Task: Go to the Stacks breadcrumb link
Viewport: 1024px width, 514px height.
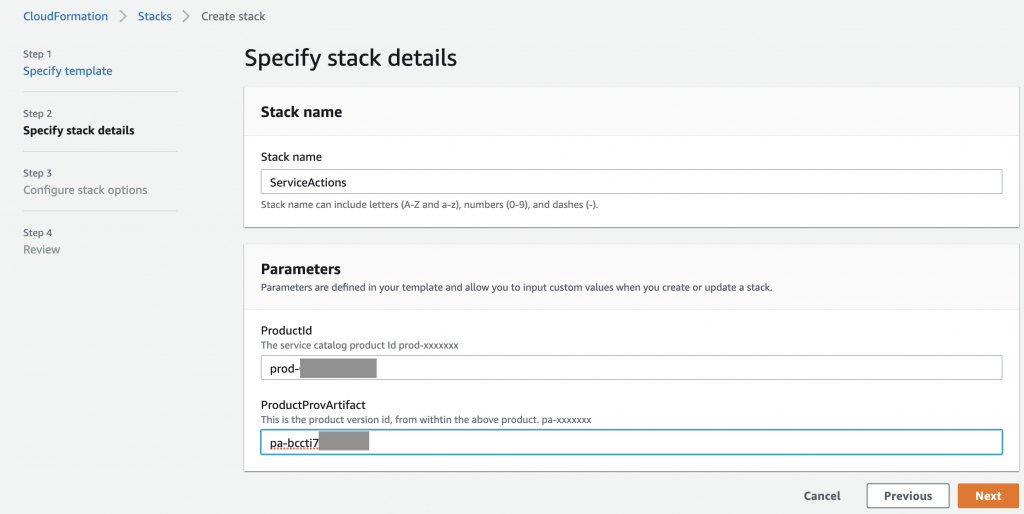Action: point(154,16)
